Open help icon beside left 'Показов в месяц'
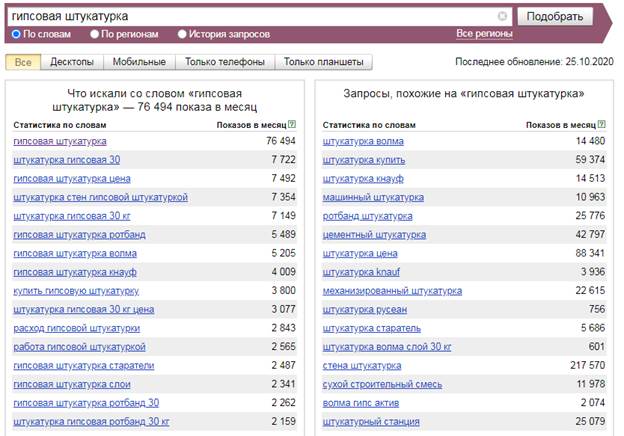The width and height of the screenshot is (624, 436). point(292,125)
